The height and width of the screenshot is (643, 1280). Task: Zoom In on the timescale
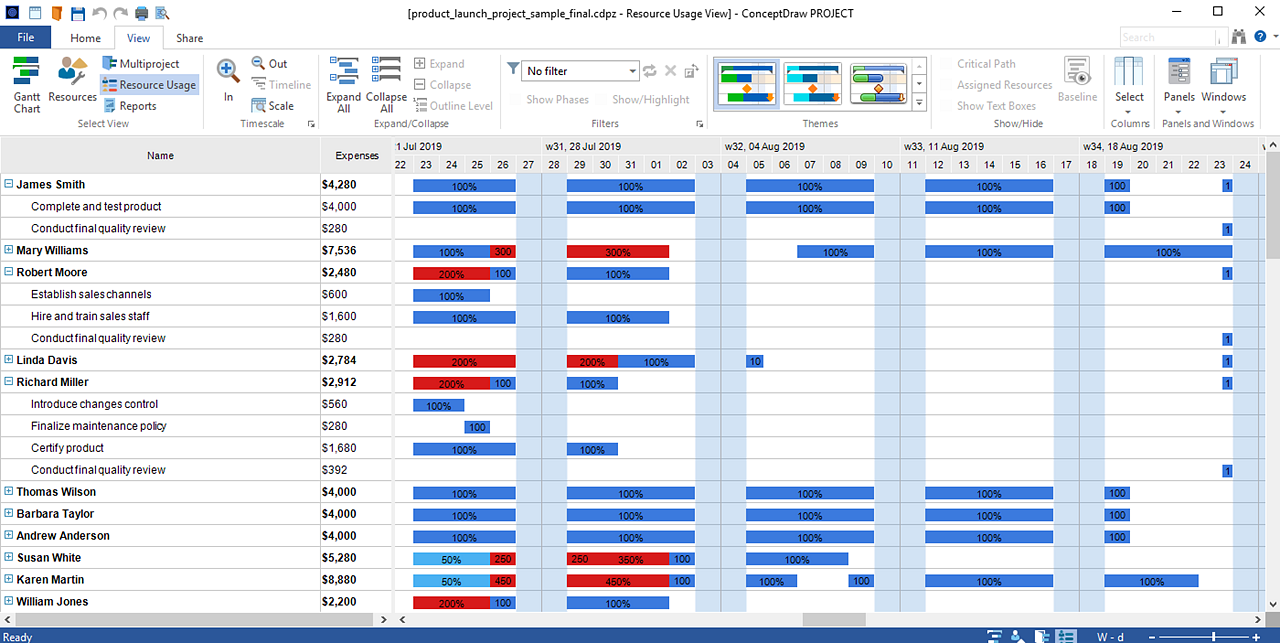click(228, 80)
